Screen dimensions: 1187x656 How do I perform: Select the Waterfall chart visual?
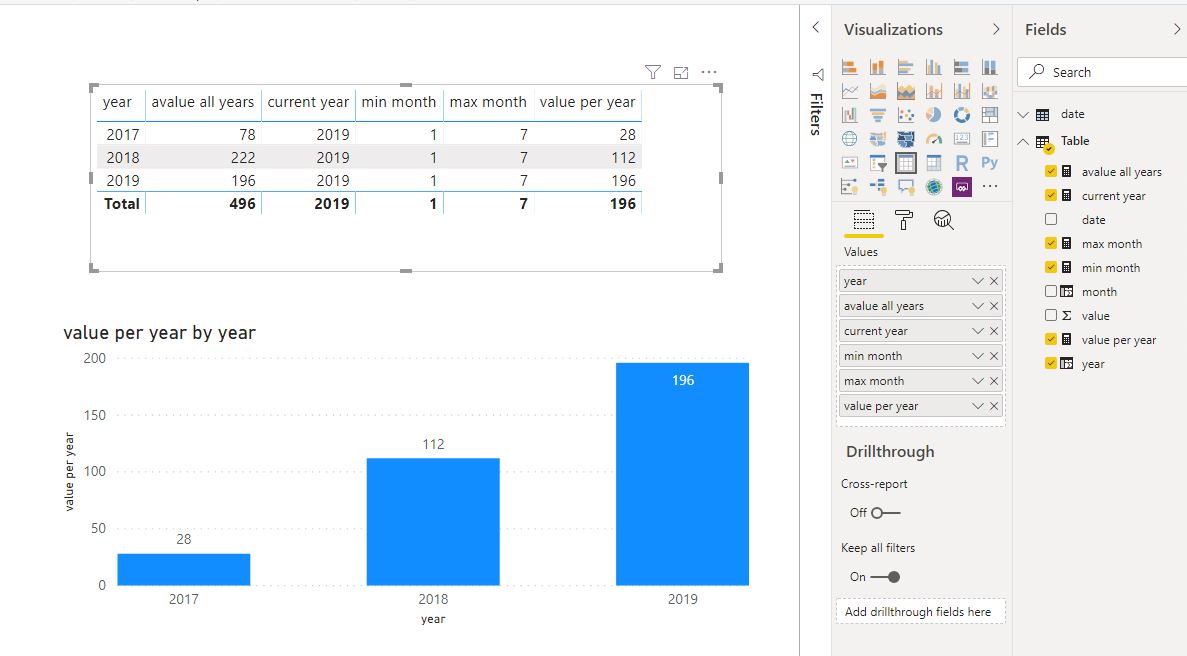[x=849, y=115]
